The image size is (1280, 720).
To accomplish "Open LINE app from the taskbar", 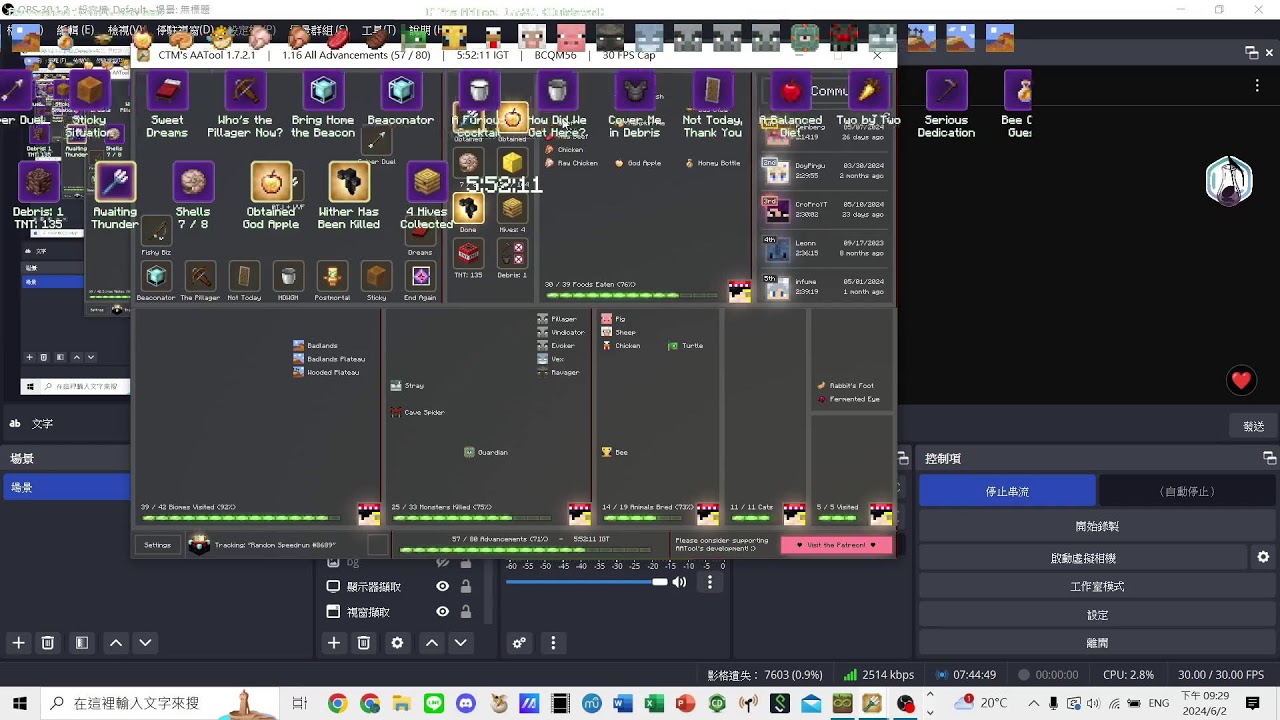I will (x=433, y=704).
